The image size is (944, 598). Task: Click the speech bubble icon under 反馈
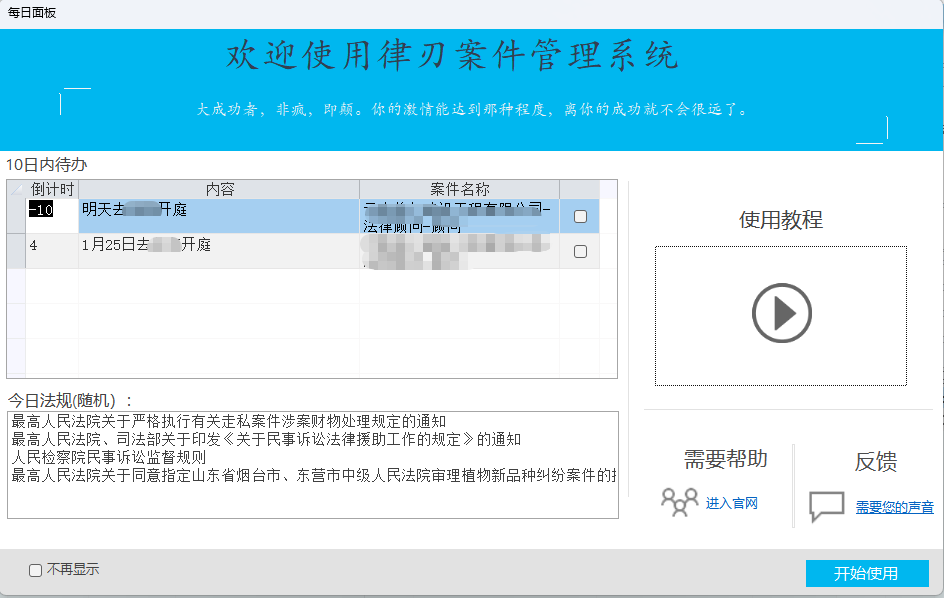pyautogui.click(x=826, y=507)
